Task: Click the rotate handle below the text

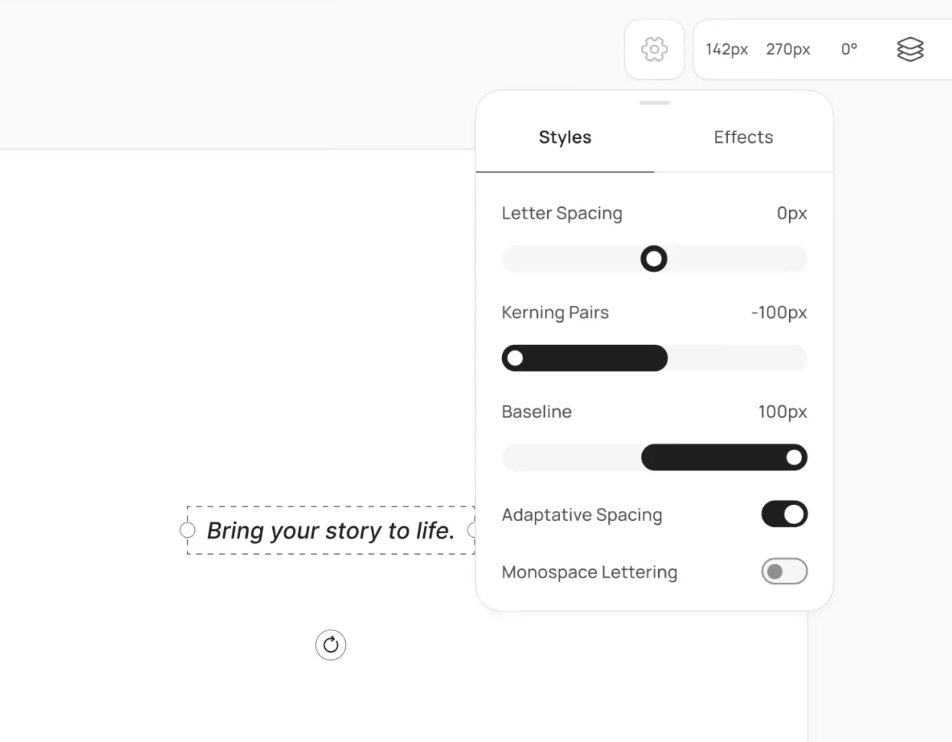Action: pos(331,645)
